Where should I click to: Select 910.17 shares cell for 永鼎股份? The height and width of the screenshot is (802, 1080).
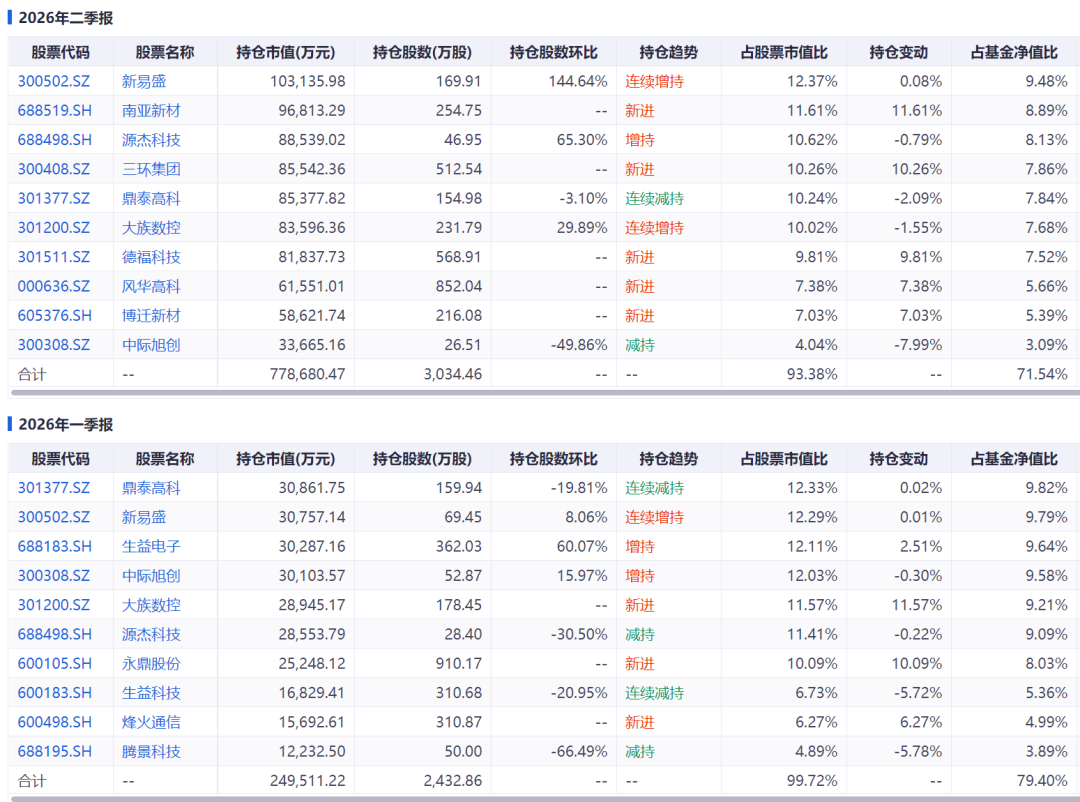[458, 664]
